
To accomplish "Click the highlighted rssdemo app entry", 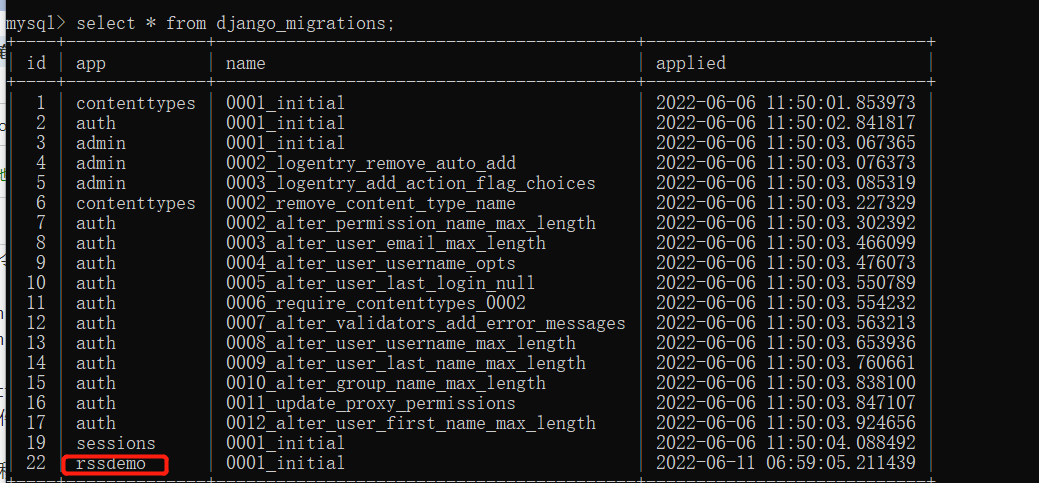I will click(x=115, y=463).
